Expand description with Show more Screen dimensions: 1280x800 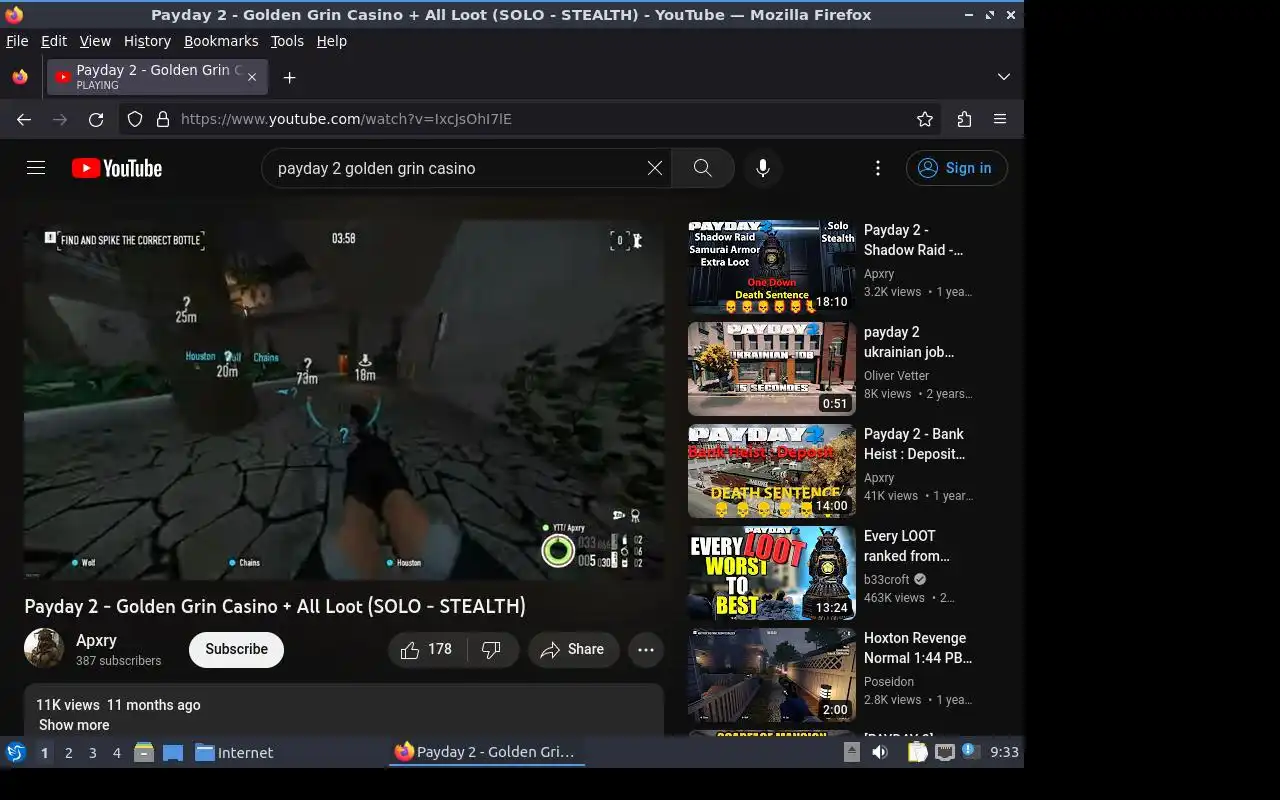[x=73, y=725]
